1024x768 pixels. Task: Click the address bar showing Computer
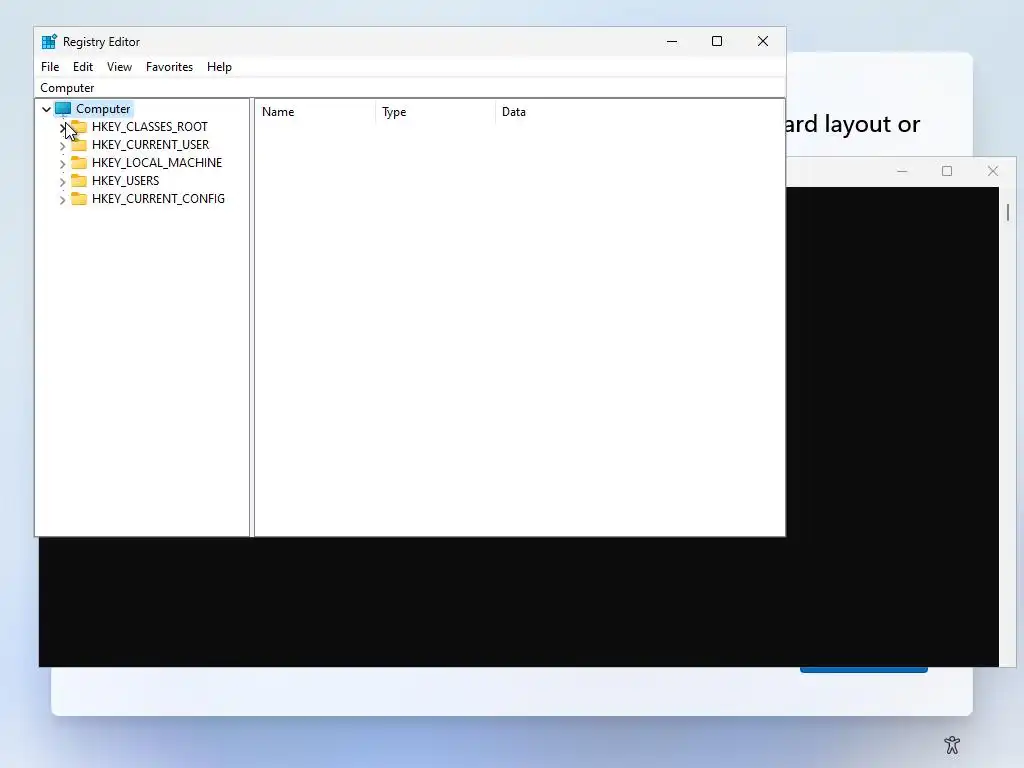(410, 88)
